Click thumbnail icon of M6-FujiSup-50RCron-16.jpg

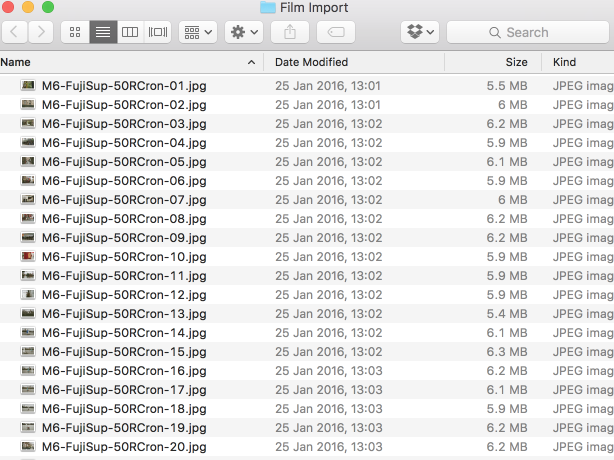pos(28,370)
